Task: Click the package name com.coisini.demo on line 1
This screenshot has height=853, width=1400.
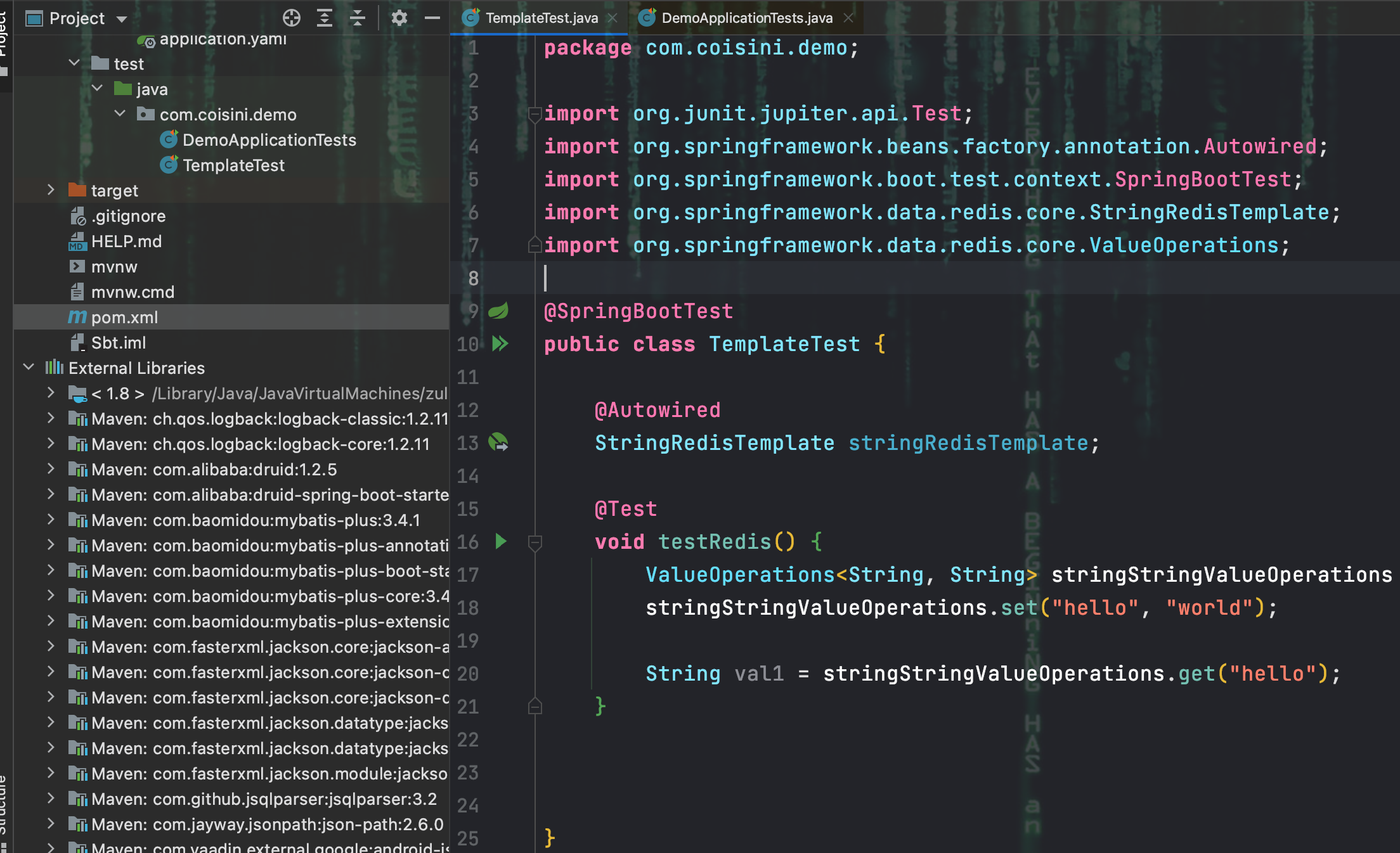Action: [746, 48]
